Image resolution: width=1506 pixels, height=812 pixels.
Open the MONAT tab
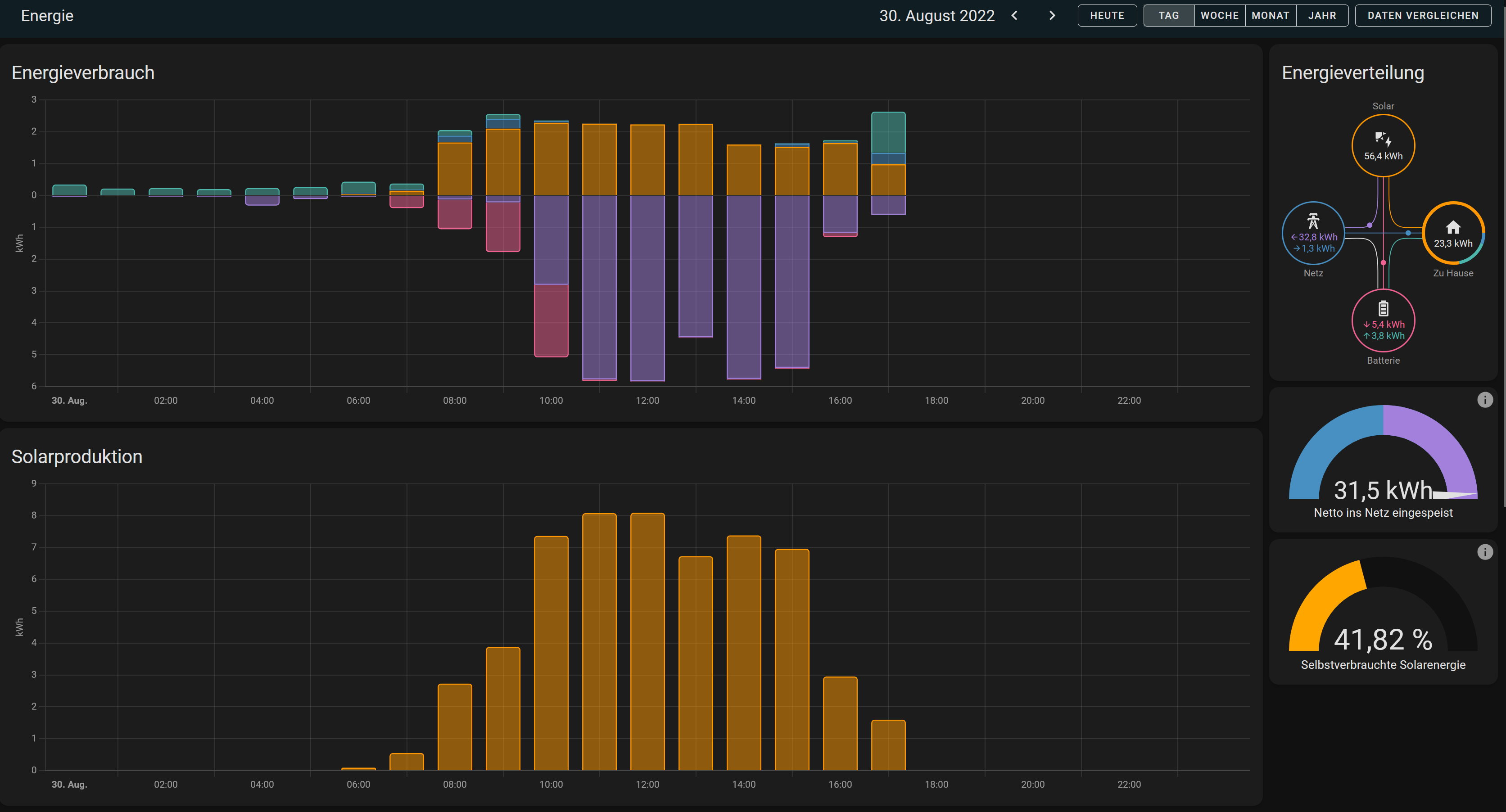pos(1271,15)
